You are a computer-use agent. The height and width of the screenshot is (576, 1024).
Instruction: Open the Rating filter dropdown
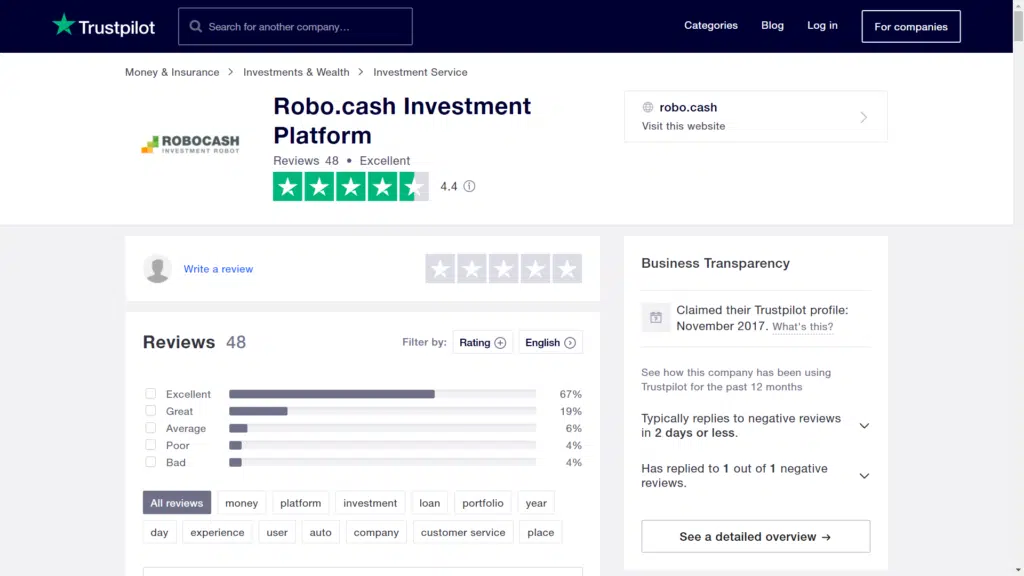(483, 342)
